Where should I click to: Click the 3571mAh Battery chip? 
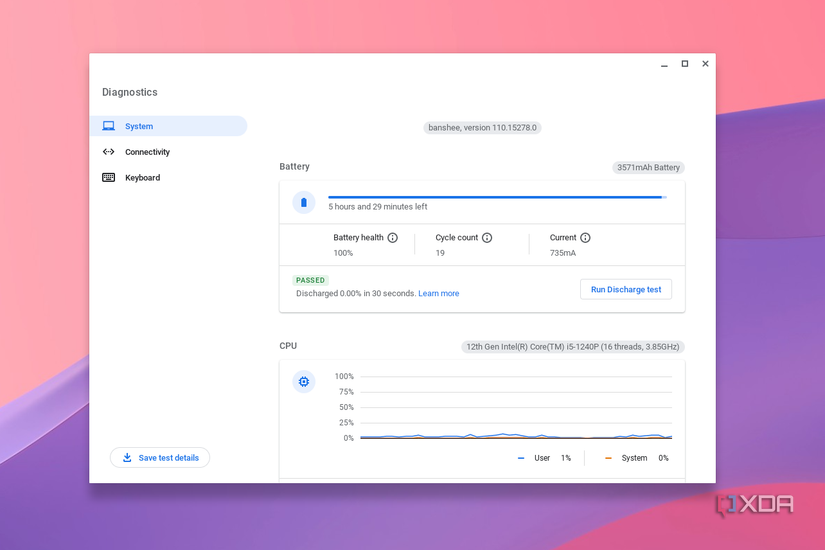click(648, 168)
